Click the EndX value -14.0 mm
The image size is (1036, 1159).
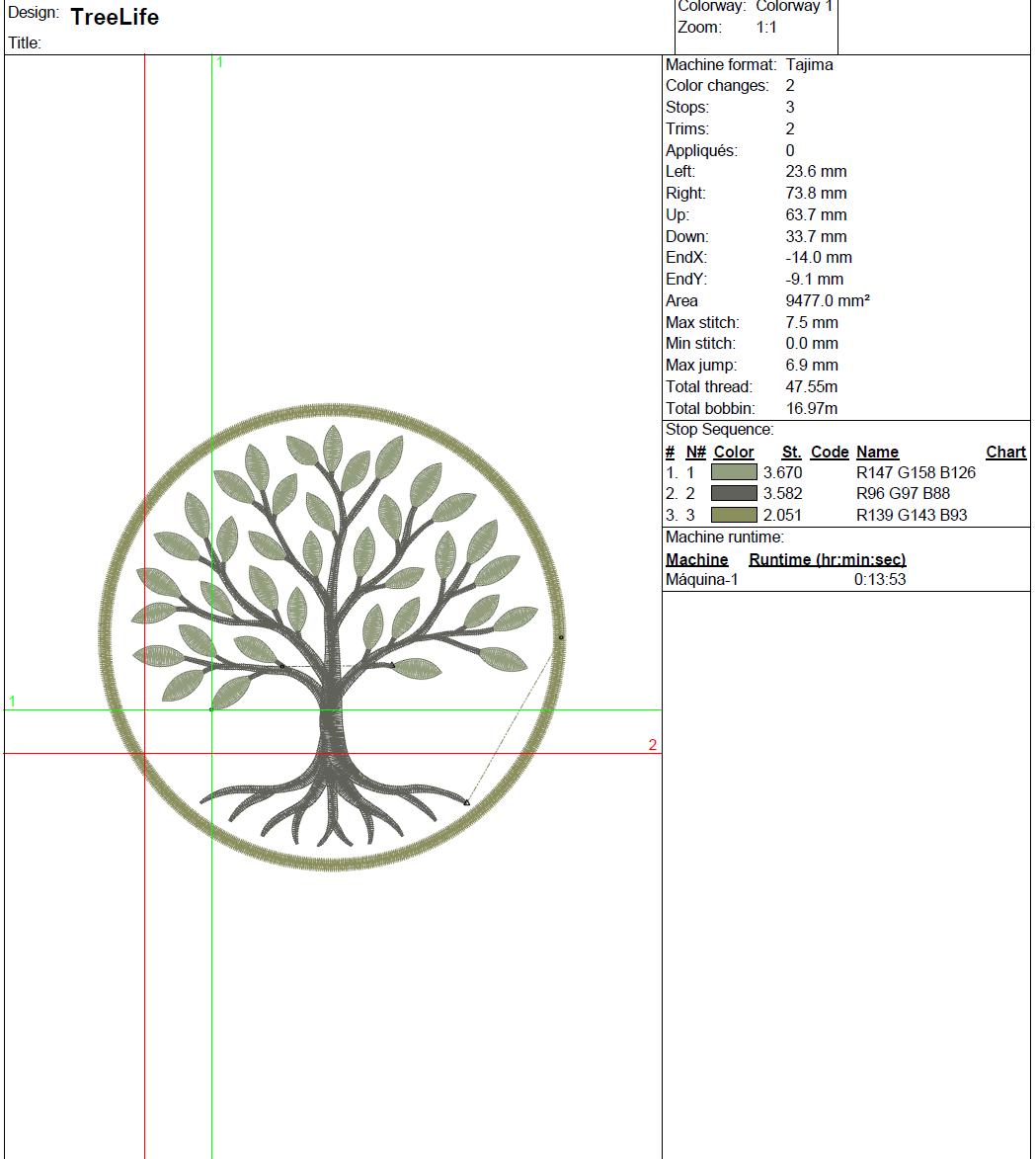pos(819,257)
